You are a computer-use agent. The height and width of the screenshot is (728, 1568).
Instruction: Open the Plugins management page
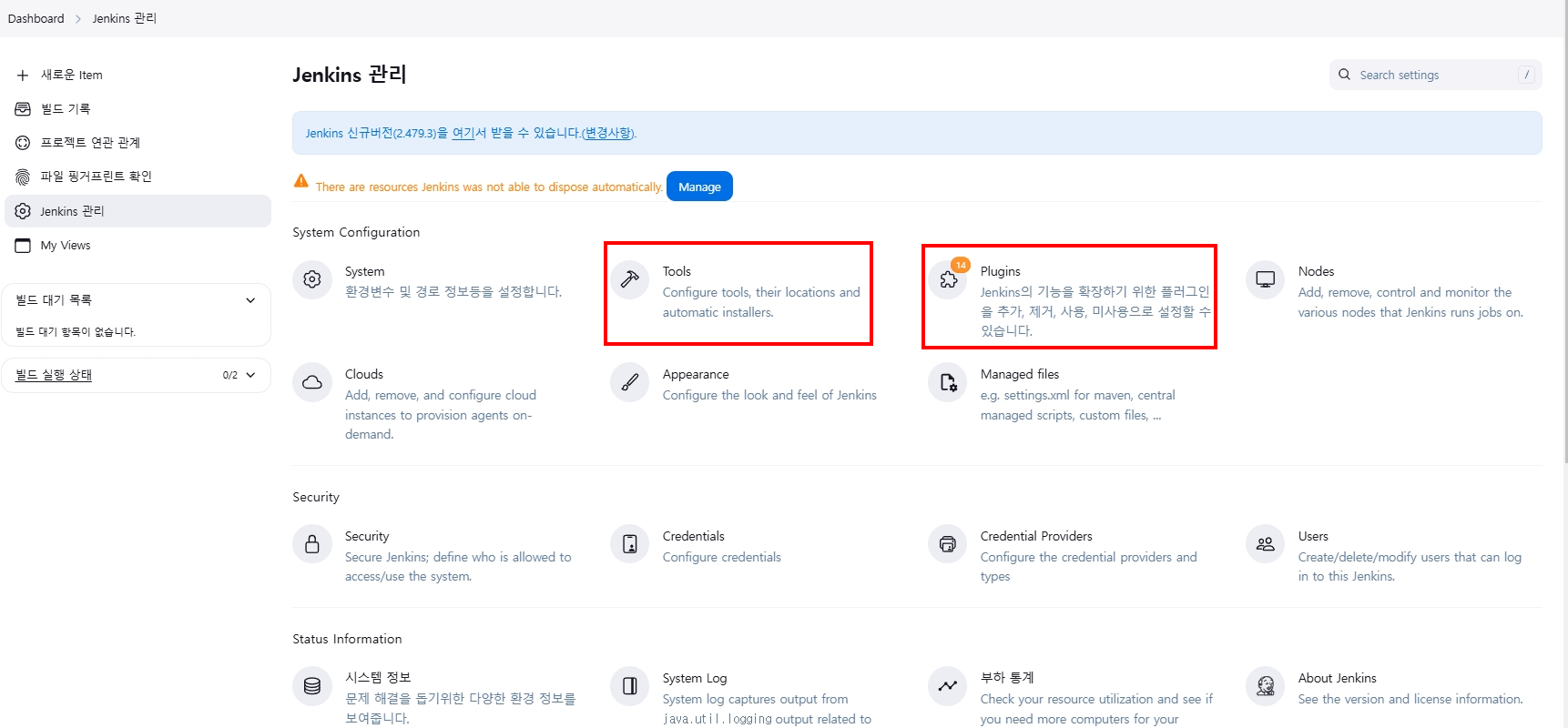point(1000,271)
